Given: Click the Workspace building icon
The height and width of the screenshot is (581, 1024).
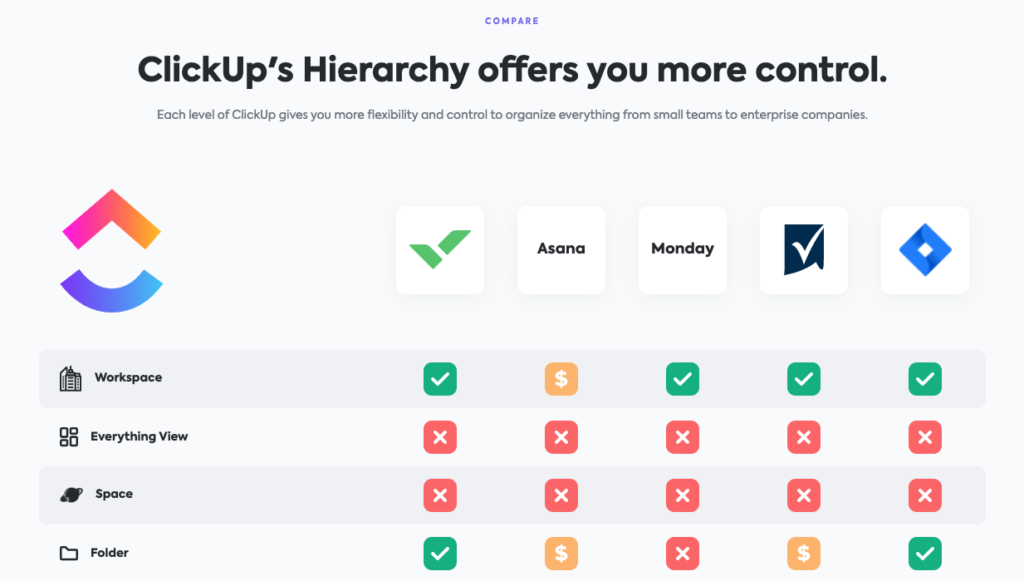Looking at the screenshot, I should (x=71, y=379).
